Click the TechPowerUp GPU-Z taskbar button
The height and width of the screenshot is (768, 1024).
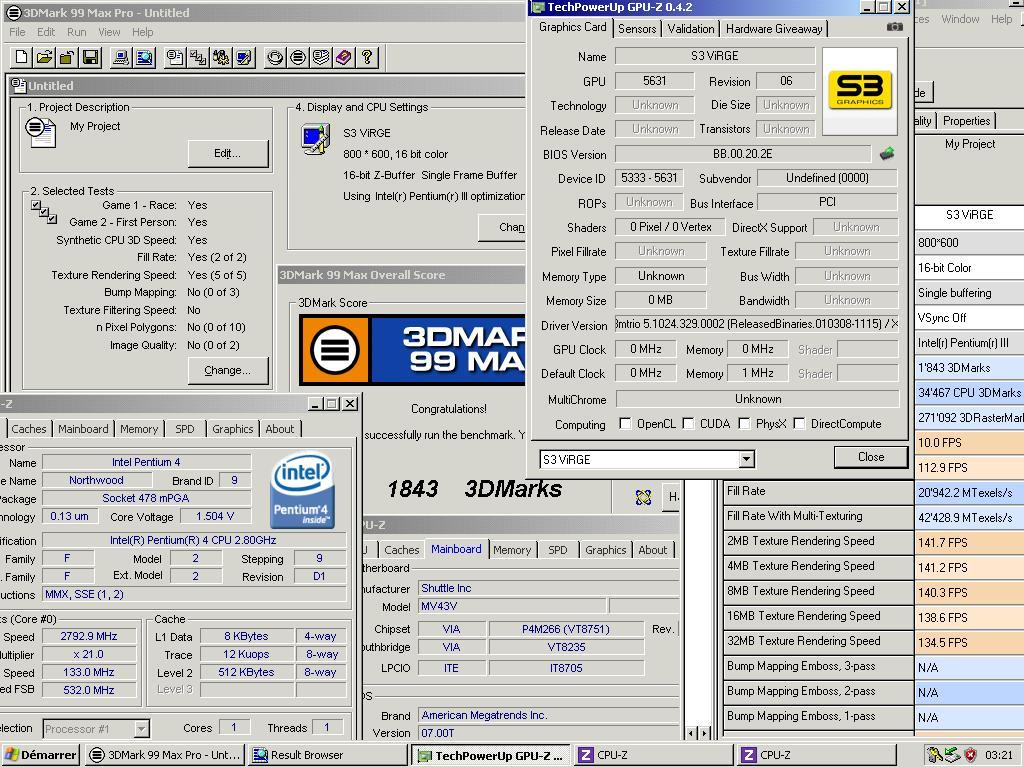[490, 755]
